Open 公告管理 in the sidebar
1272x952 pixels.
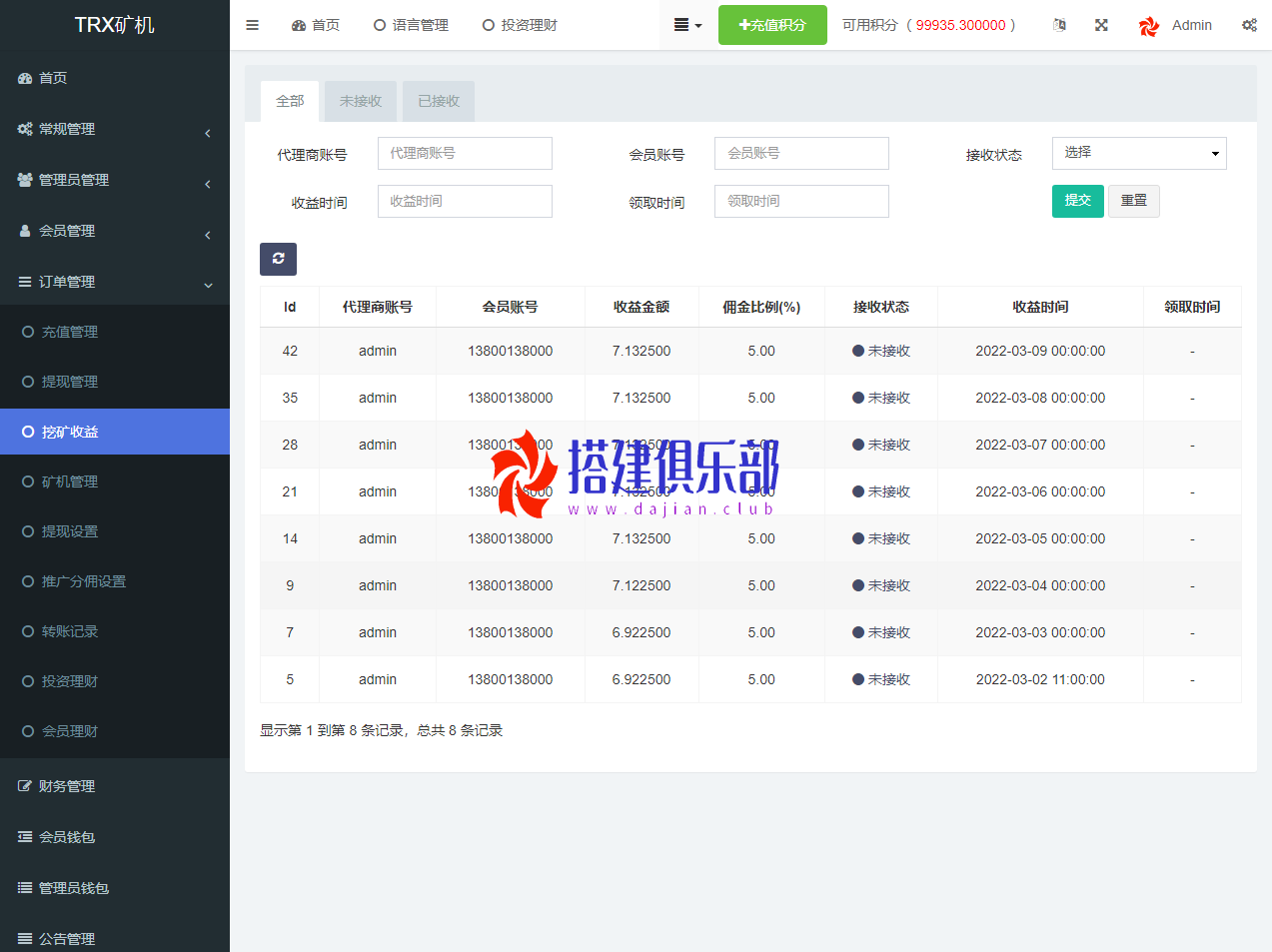pos(115,938)
